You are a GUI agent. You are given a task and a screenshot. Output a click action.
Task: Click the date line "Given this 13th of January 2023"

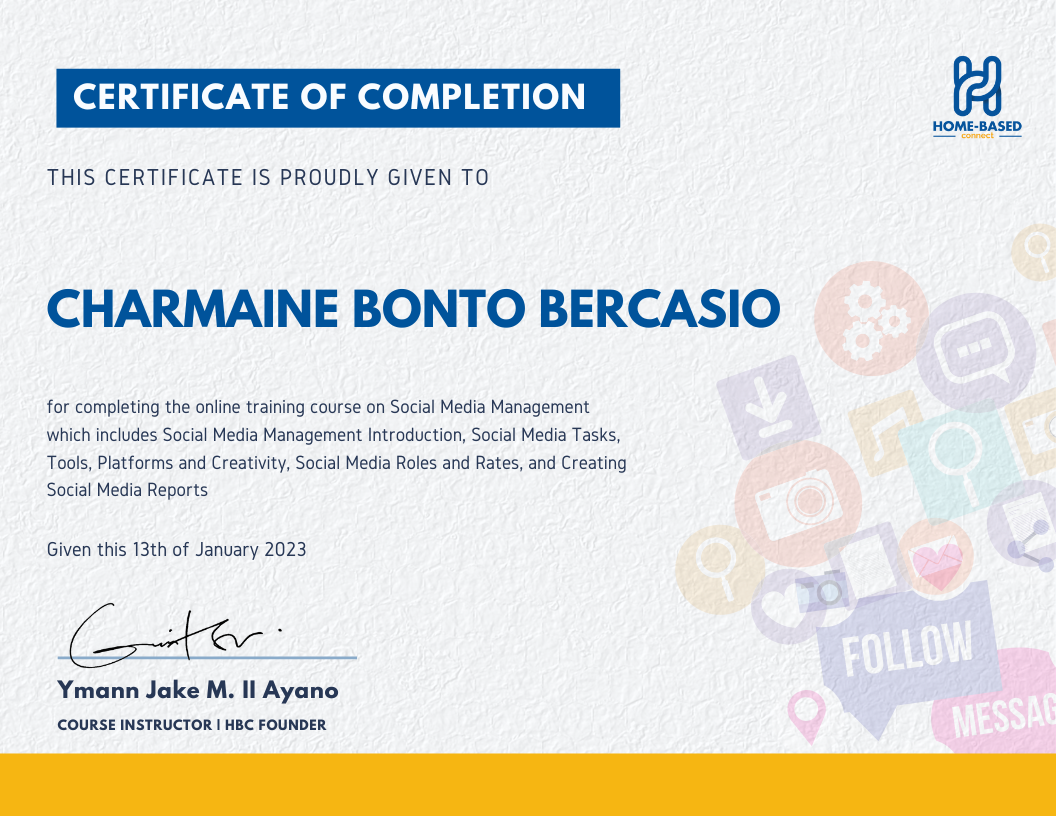point(176,549)
